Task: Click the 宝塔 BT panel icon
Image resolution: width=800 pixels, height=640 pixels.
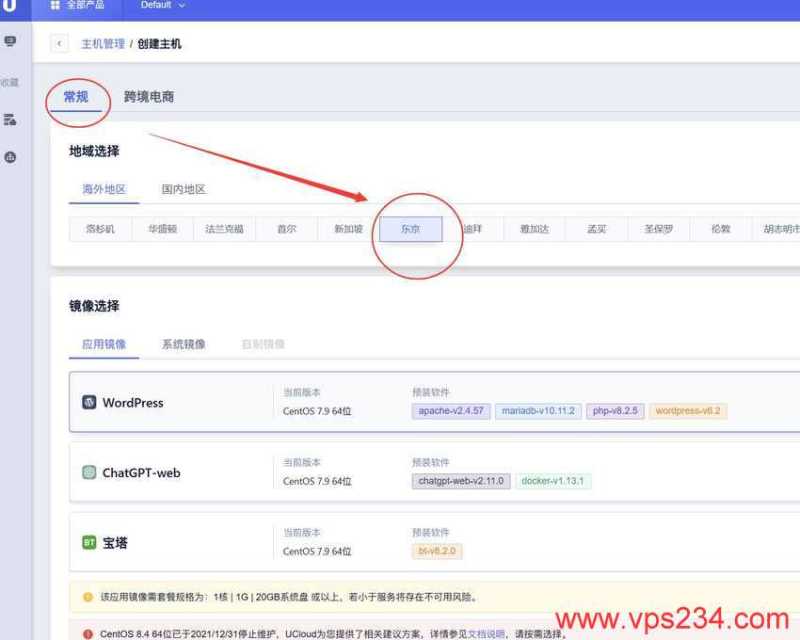Action: coord(90,541)
